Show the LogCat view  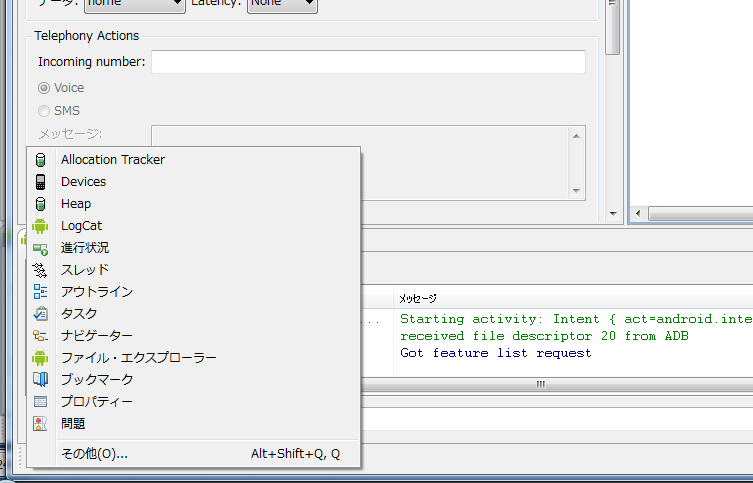tap(194, 226)
